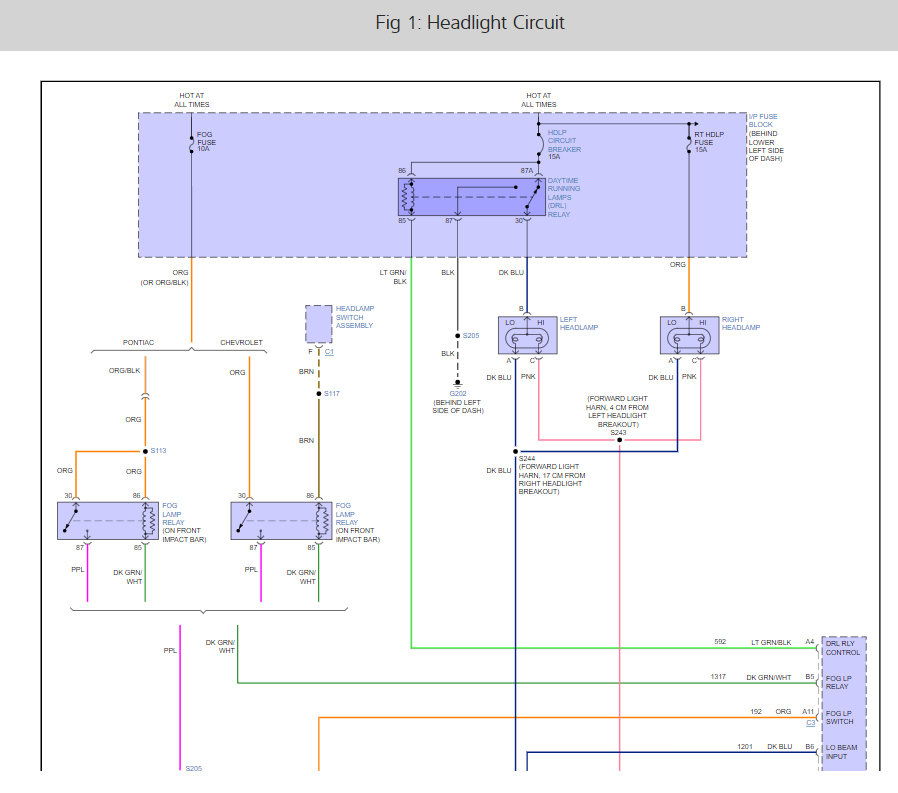Click the S243 splice label

618,433
